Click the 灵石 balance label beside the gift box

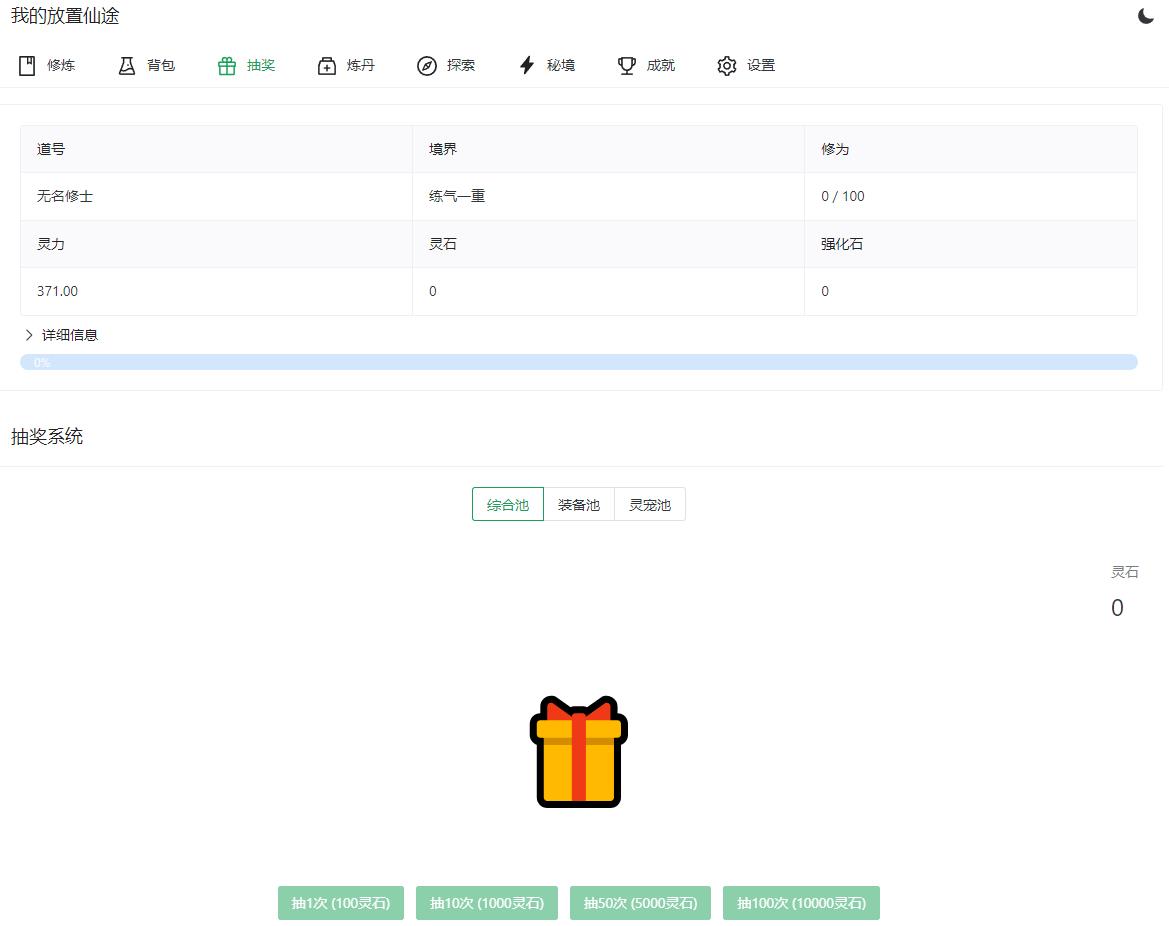pos(1124,572)
